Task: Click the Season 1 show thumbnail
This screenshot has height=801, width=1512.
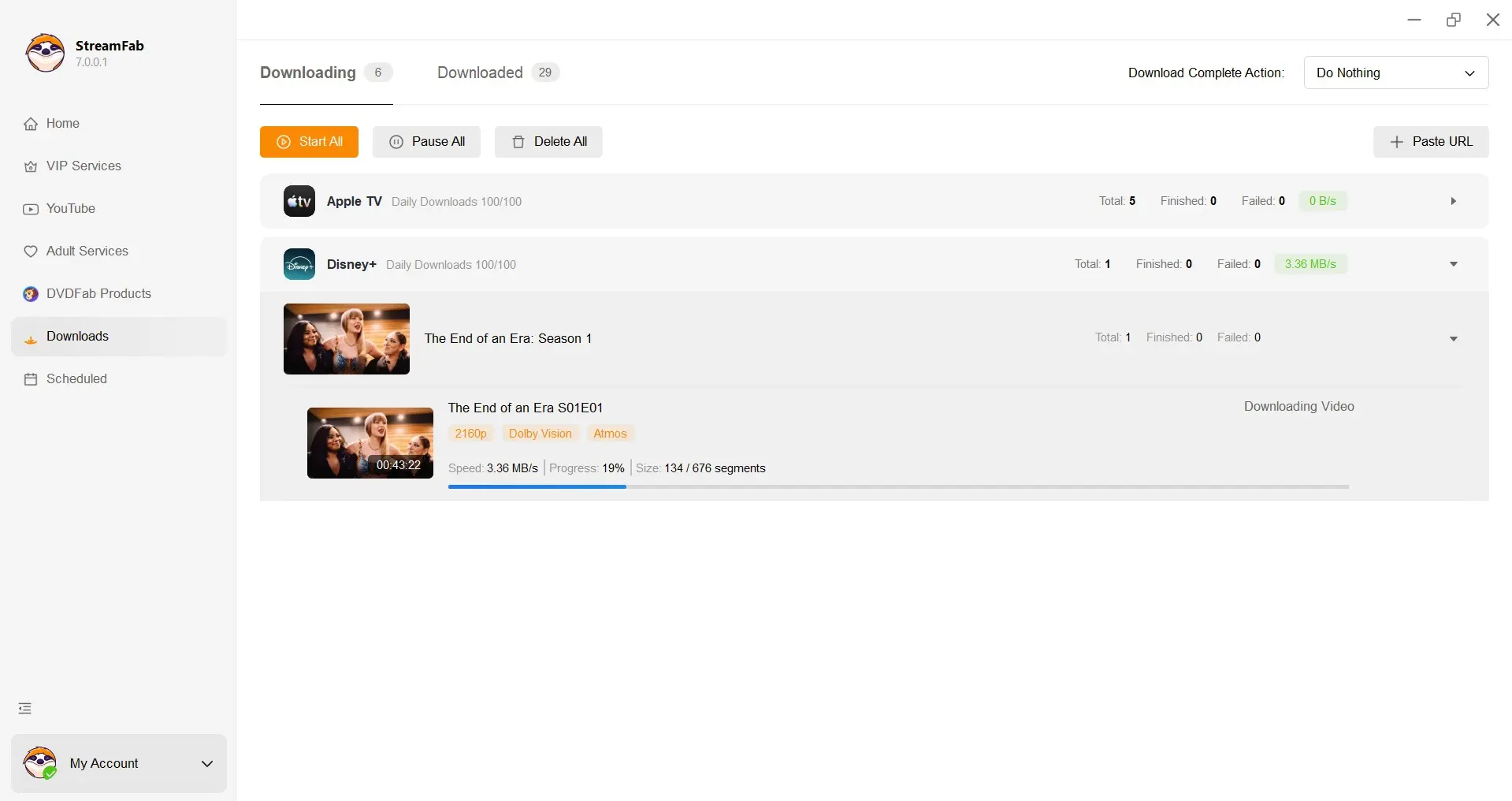Action: pos(347,339)
